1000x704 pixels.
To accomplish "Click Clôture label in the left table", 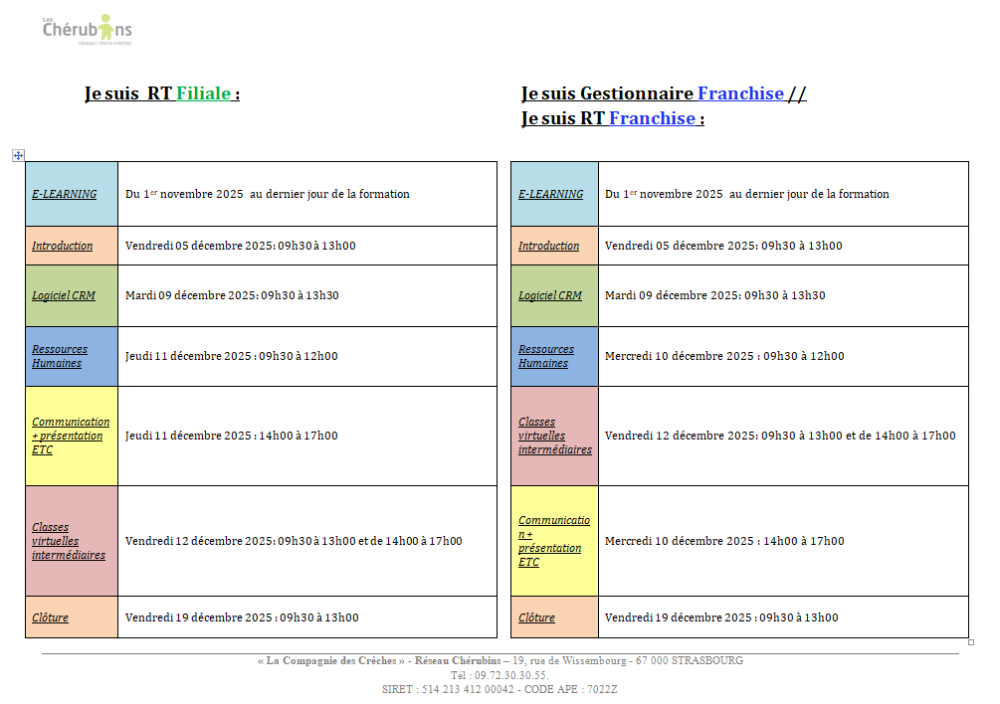I will 50,618.
